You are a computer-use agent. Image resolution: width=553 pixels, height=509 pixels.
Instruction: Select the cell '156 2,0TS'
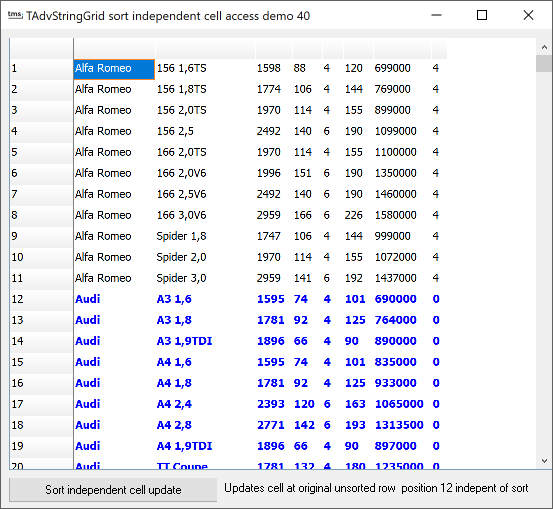click(205, 111)
